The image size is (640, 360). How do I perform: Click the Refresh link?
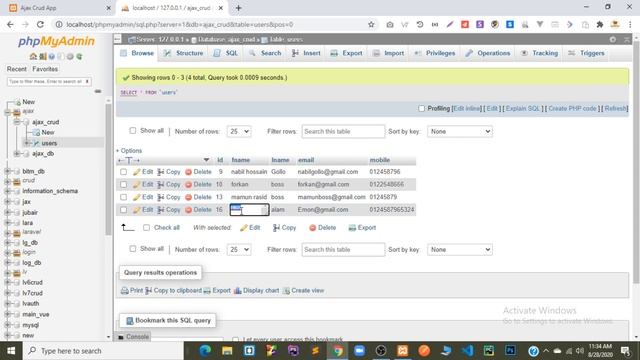click(616, 109)
